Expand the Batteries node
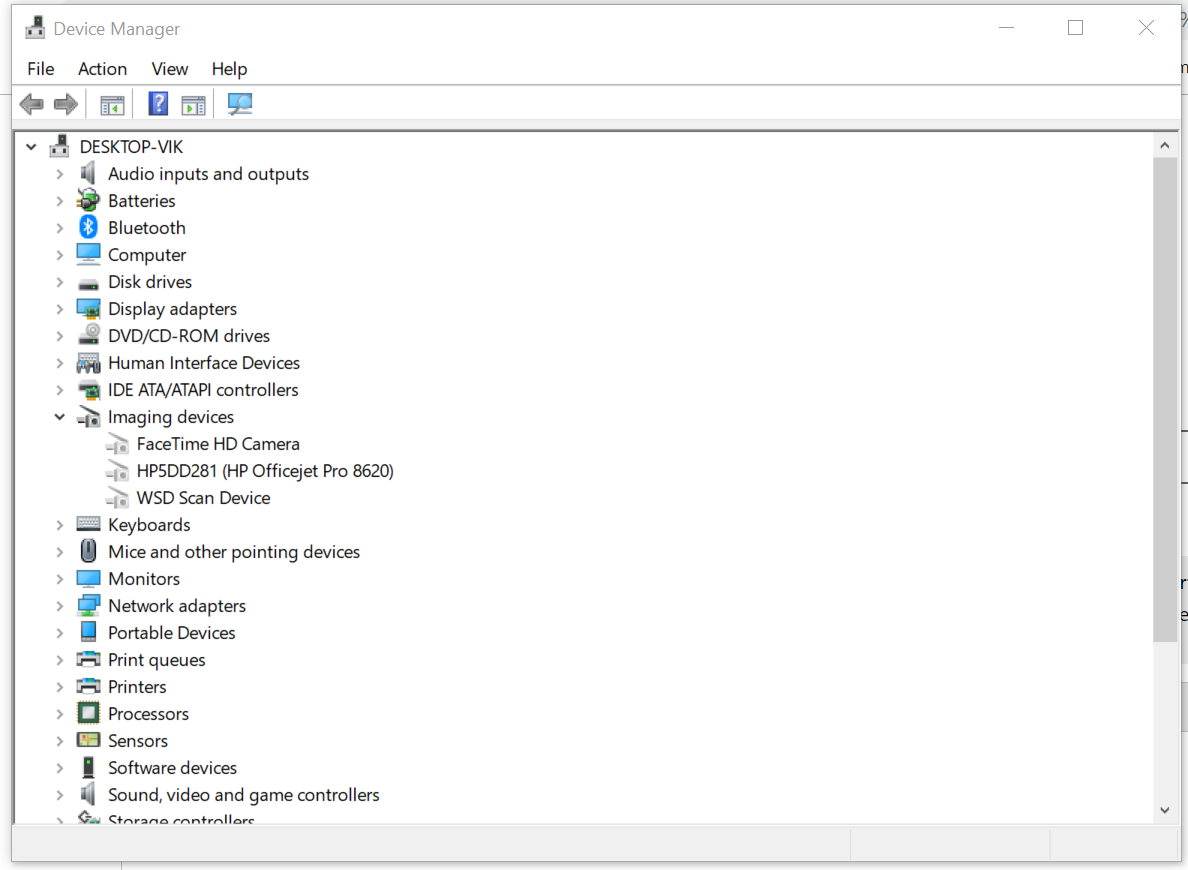This screenshot has width=1188, height=870. tap(59, 201)
